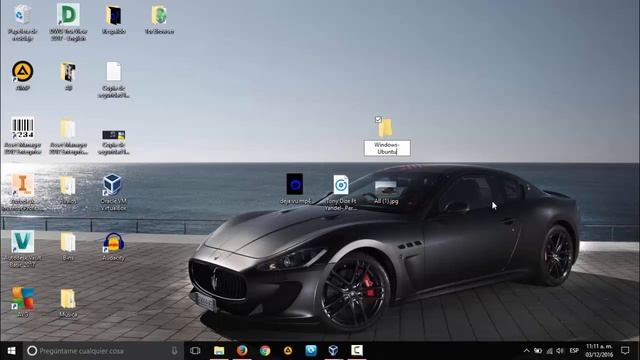Open AIMP from the taskbar

pyautogui.click(x=288, y=351)
